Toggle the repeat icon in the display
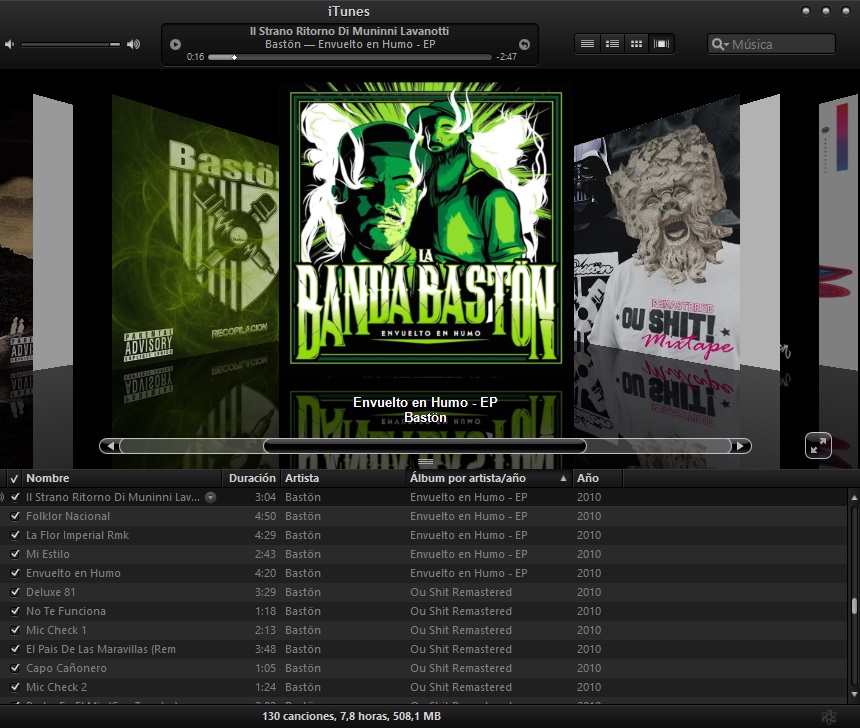The height and width of the screenshot is (728, 860). [x=524, y=44]
